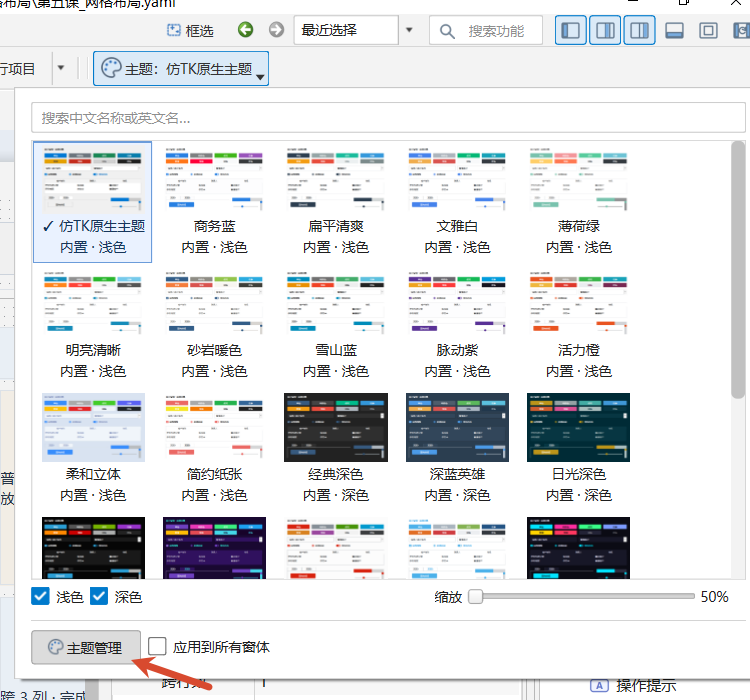Pick the 简约纸张 theme
Image resolution: width=750 pixels, height=700 pixels.
tap(214, 449)
